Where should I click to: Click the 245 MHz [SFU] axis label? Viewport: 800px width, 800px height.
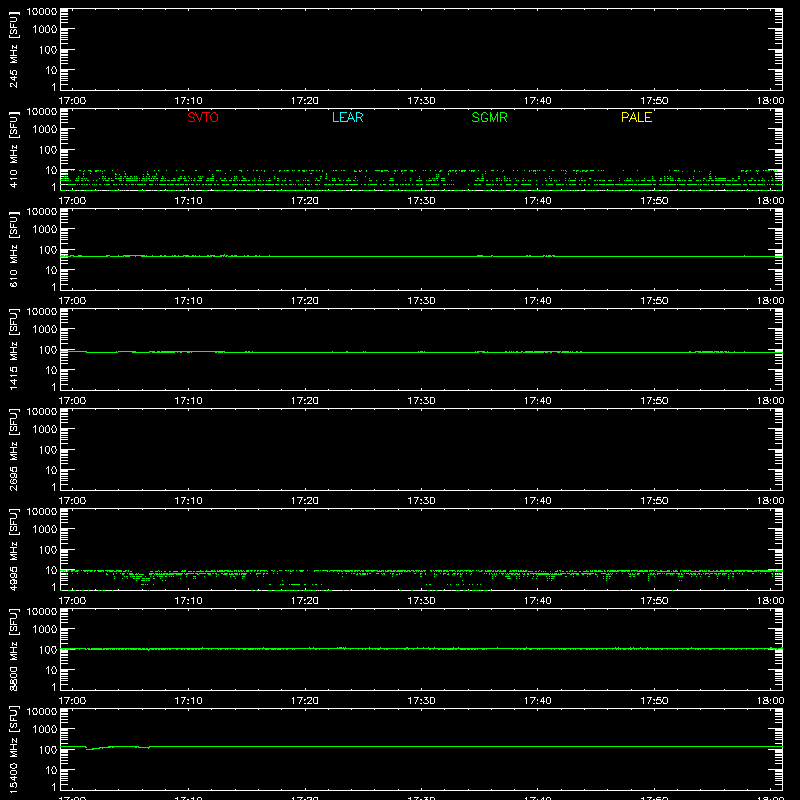14,49
